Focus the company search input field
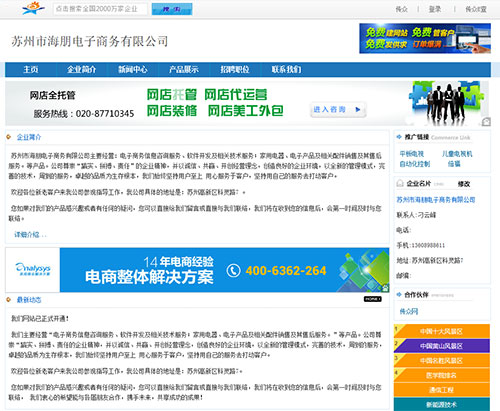 [x=100, y=9]
